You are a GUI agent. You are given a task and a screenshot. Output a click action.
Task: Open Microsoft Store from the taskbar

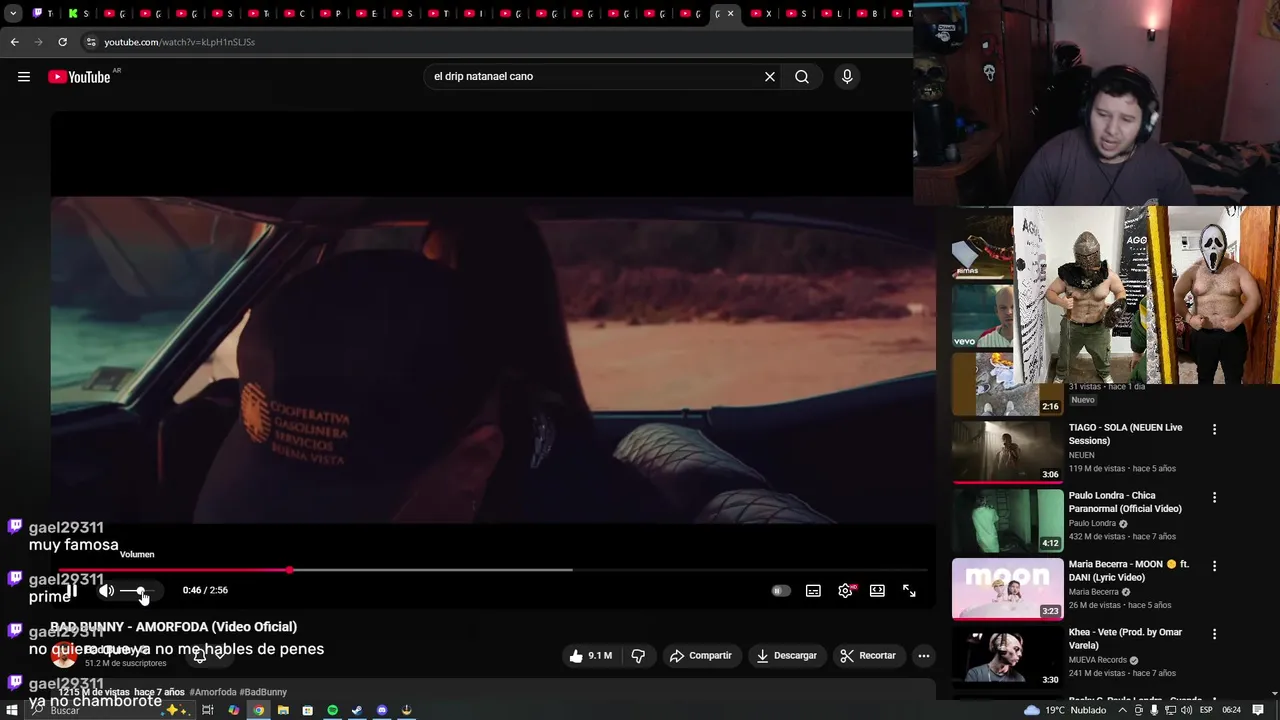point(307,710)
